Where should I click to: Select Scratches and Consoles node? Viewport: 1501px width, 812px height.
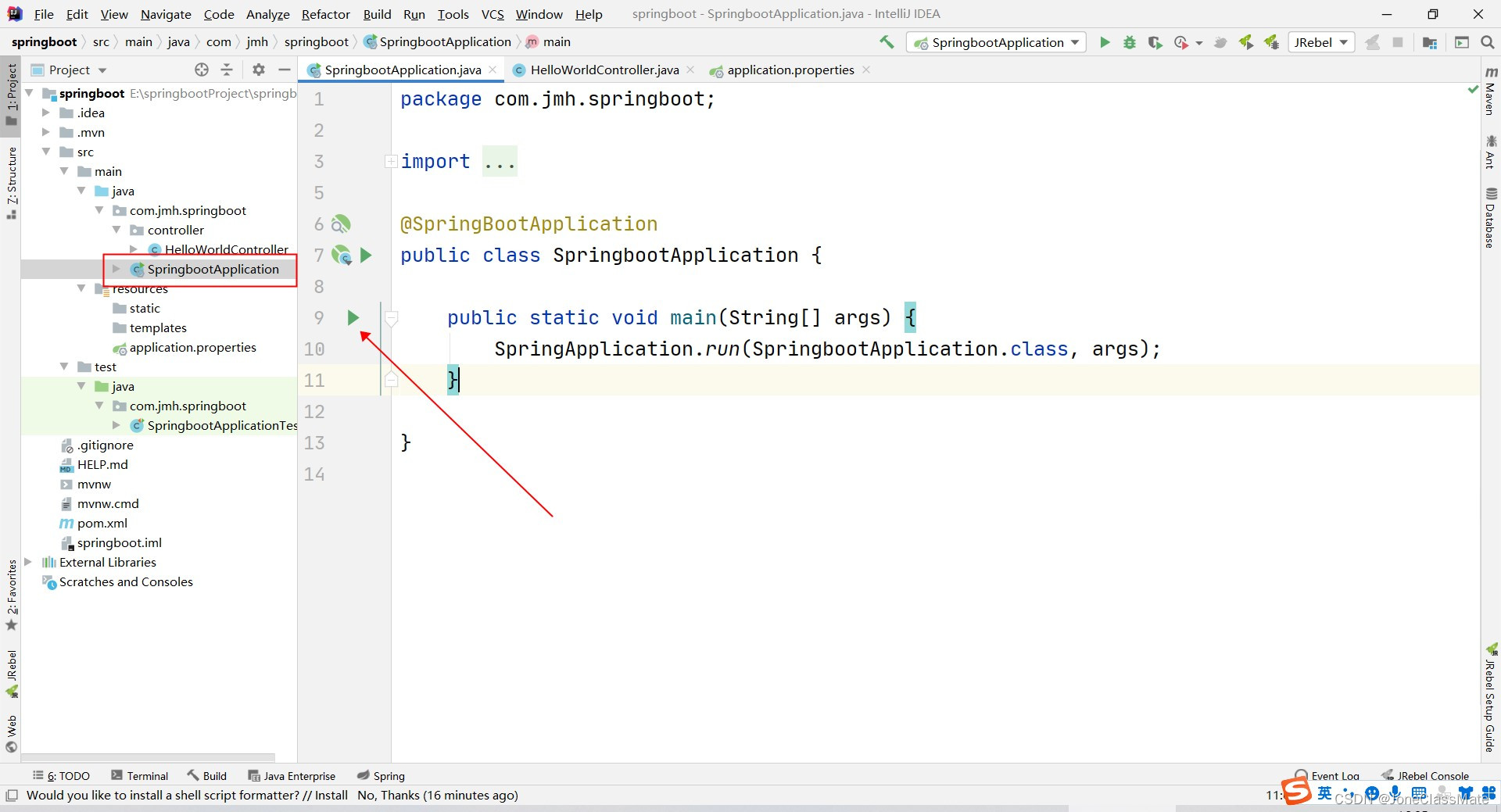pyautogui.click(x=125, y=581)
